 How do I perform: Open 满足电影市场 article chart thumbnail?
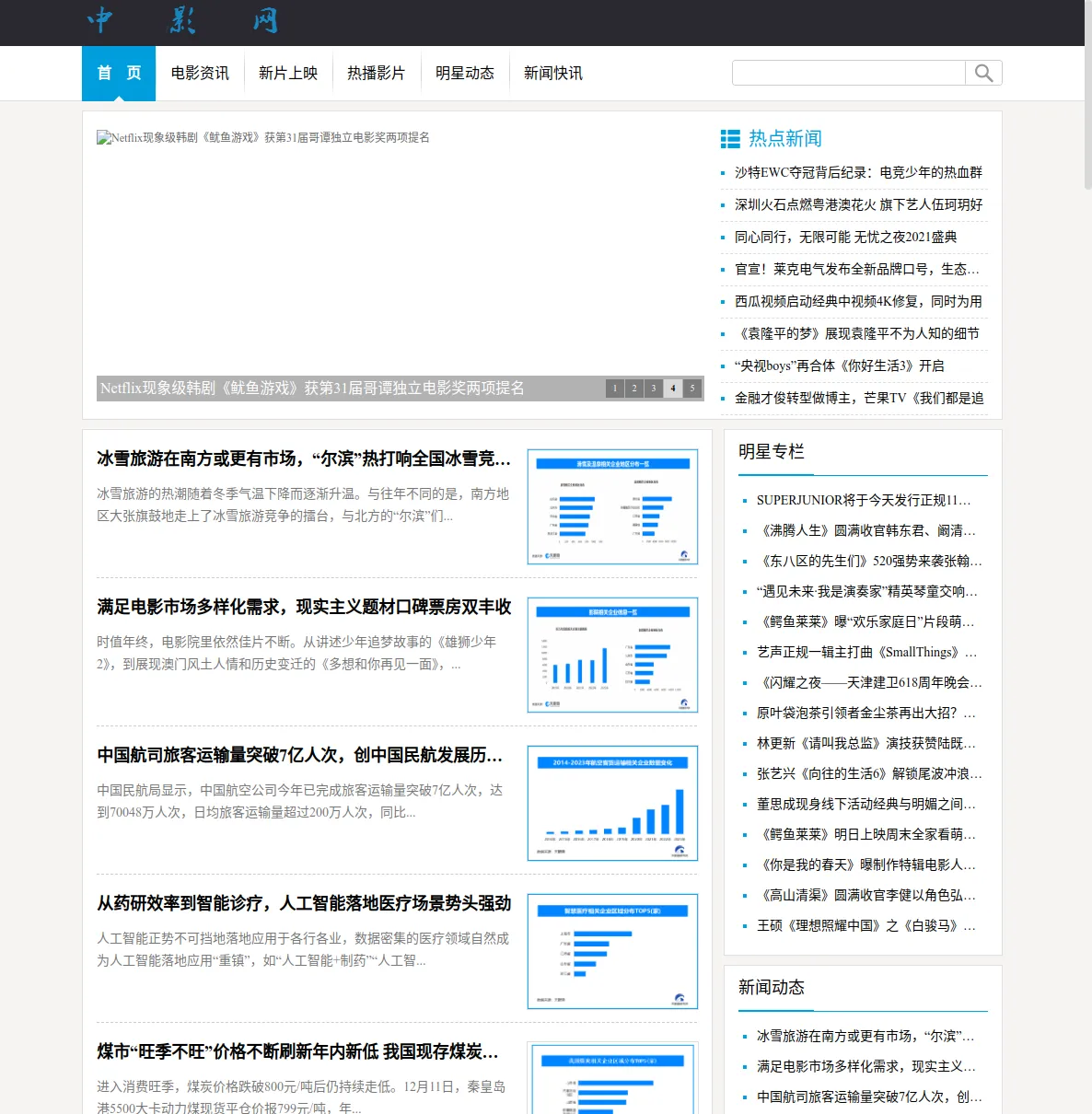[x=612, y=655]
